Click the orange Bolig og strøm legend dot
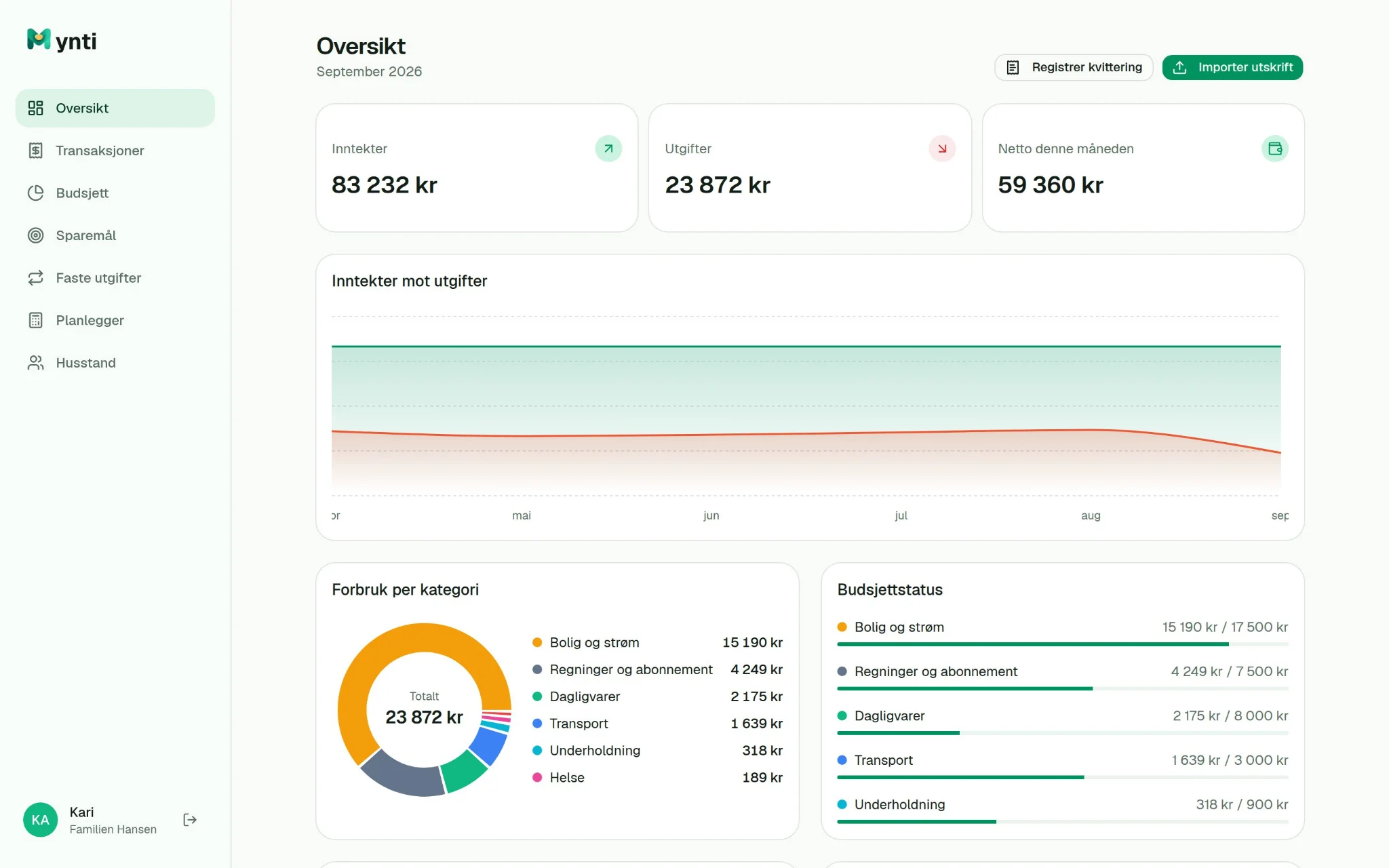 tap(537, 642)
